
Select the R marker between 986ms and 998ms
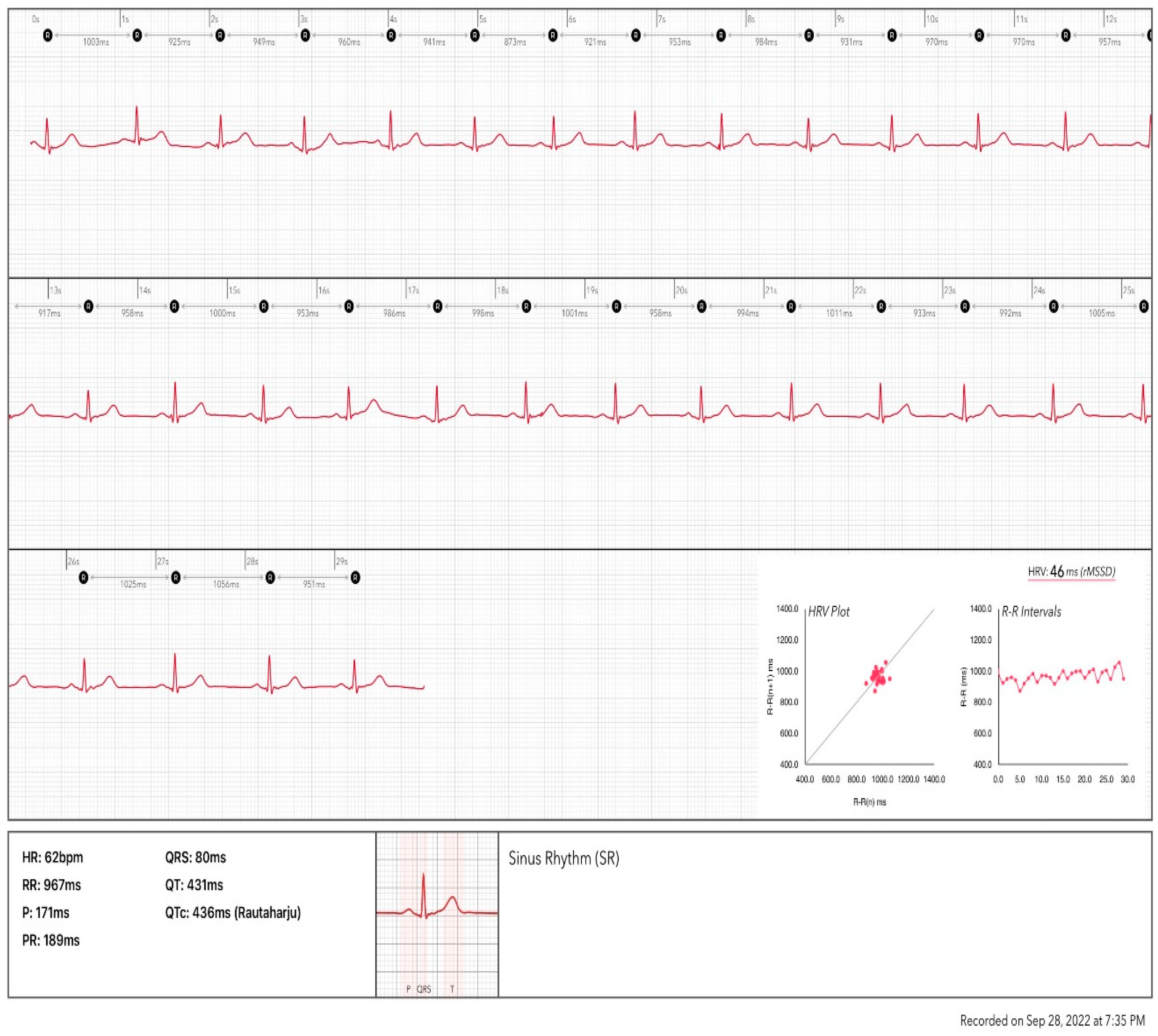(438, 307)
